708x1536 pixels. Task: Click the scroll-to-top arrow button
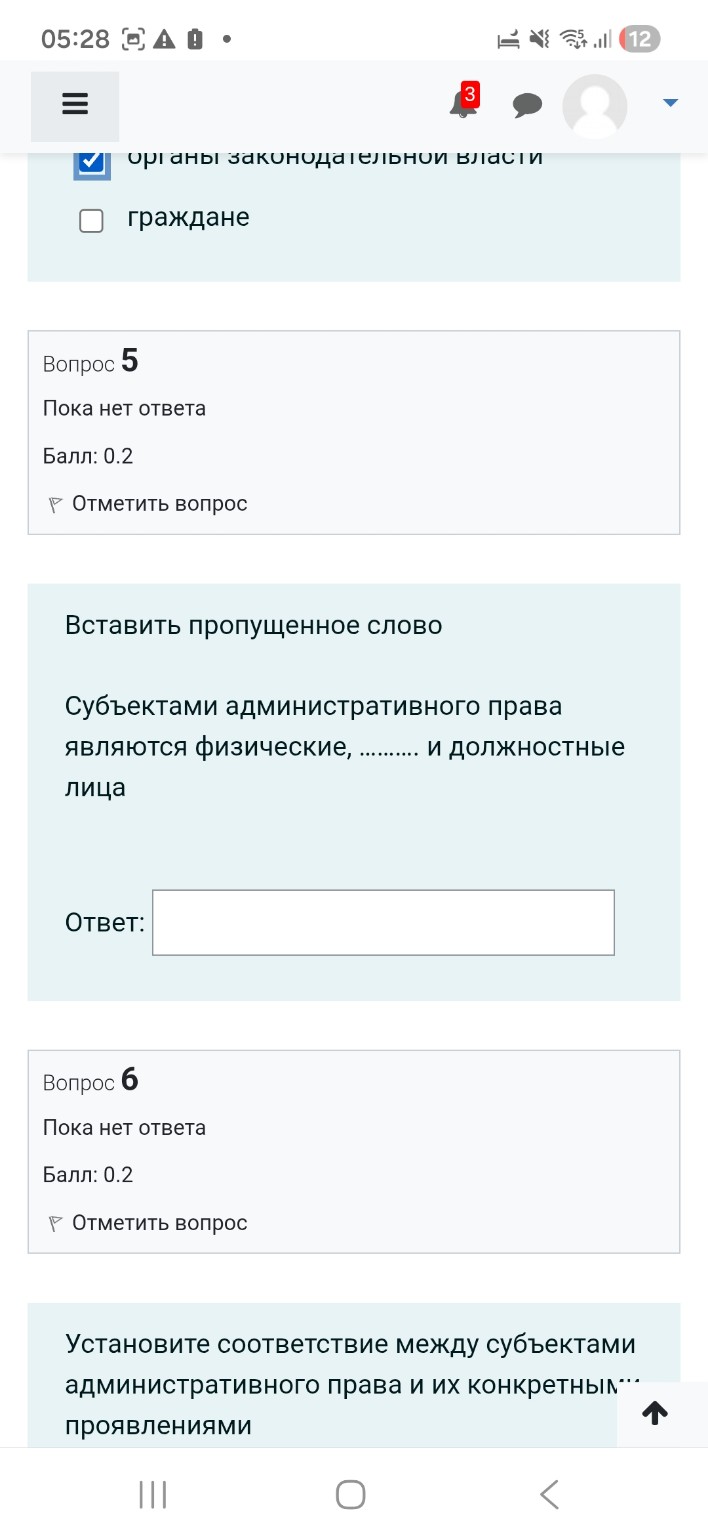tap(654, 1413)
